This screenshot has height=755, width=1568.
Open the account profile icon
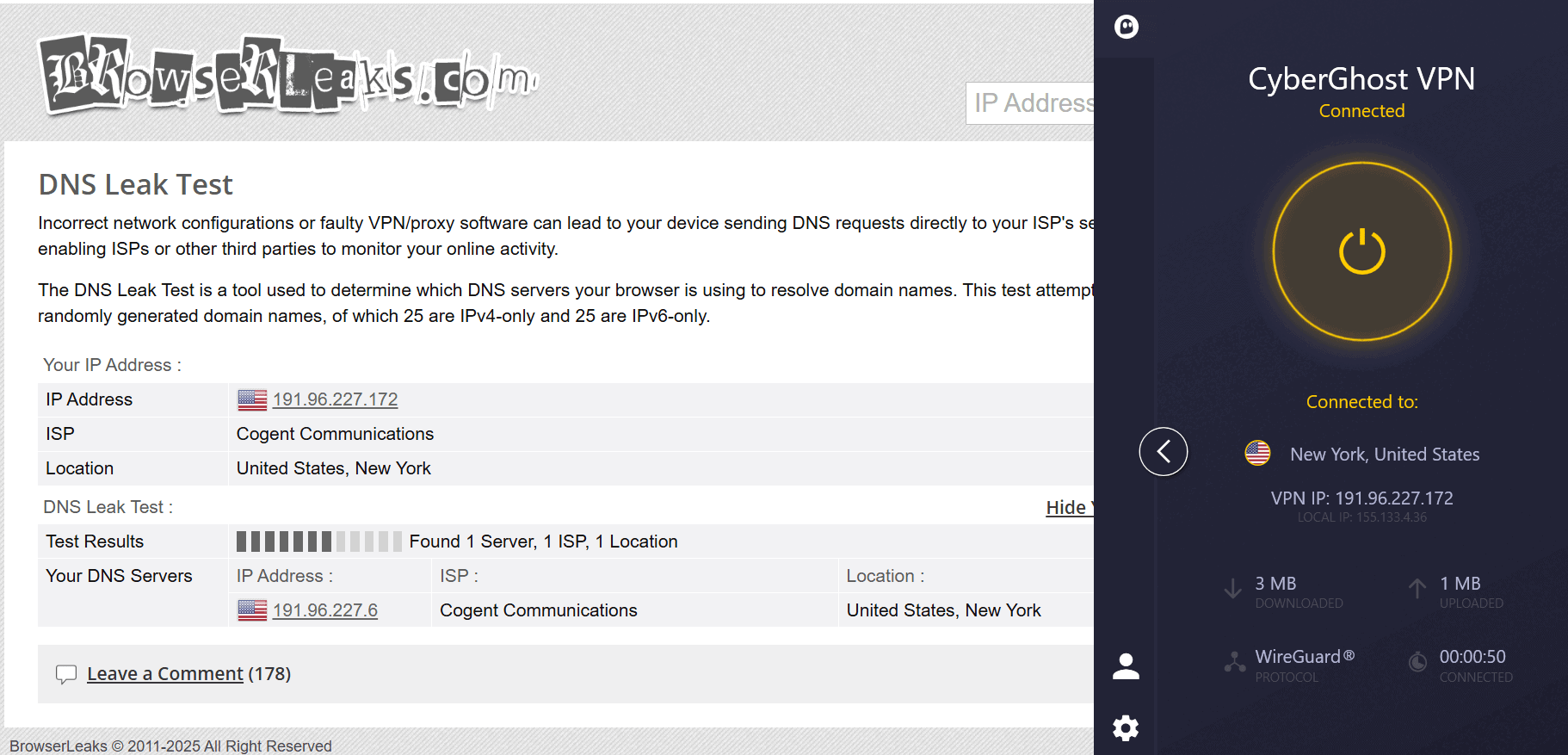tap(1126, 665)
